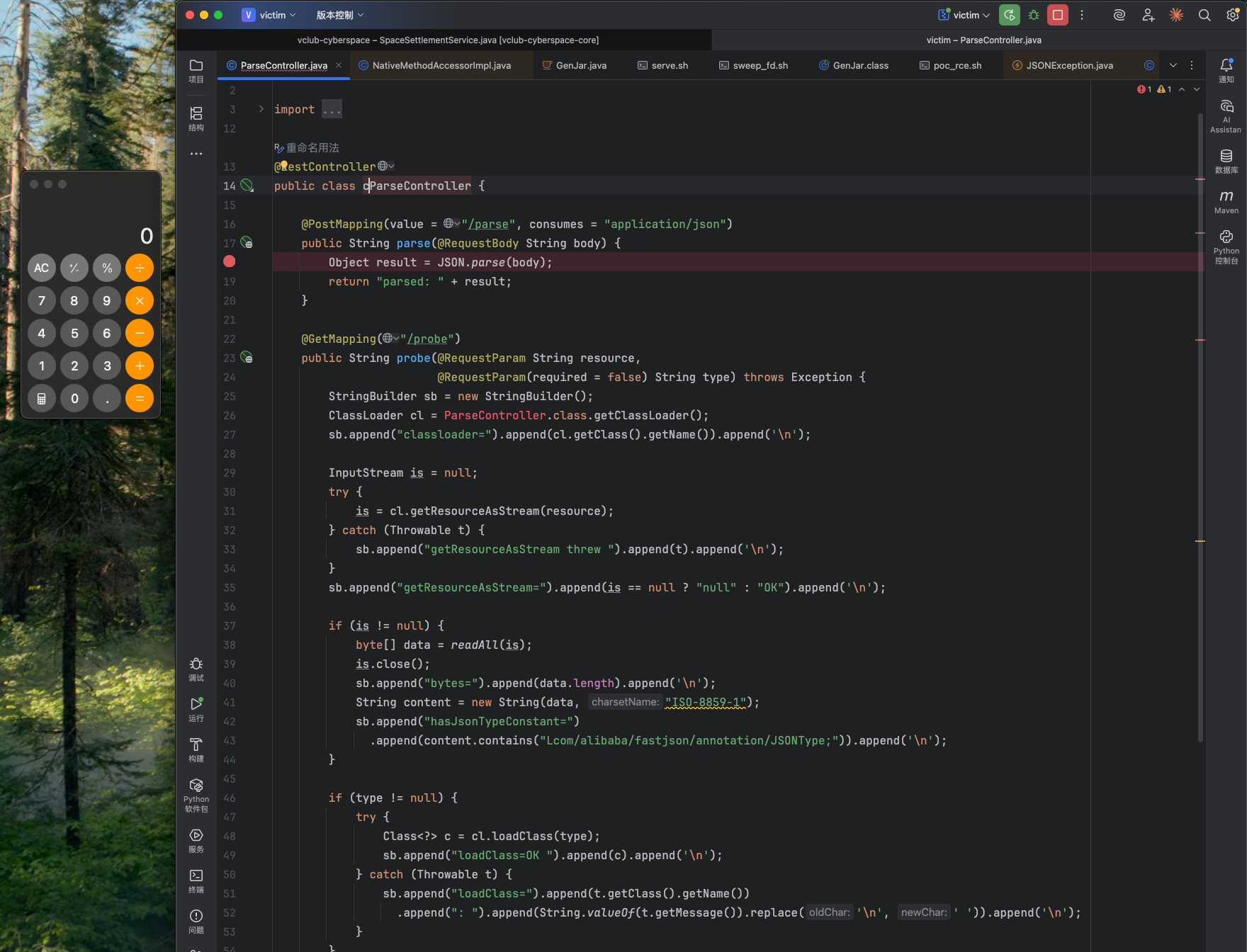Debug the victim configuration
1247x952 pixels.
pos(1034,15)
